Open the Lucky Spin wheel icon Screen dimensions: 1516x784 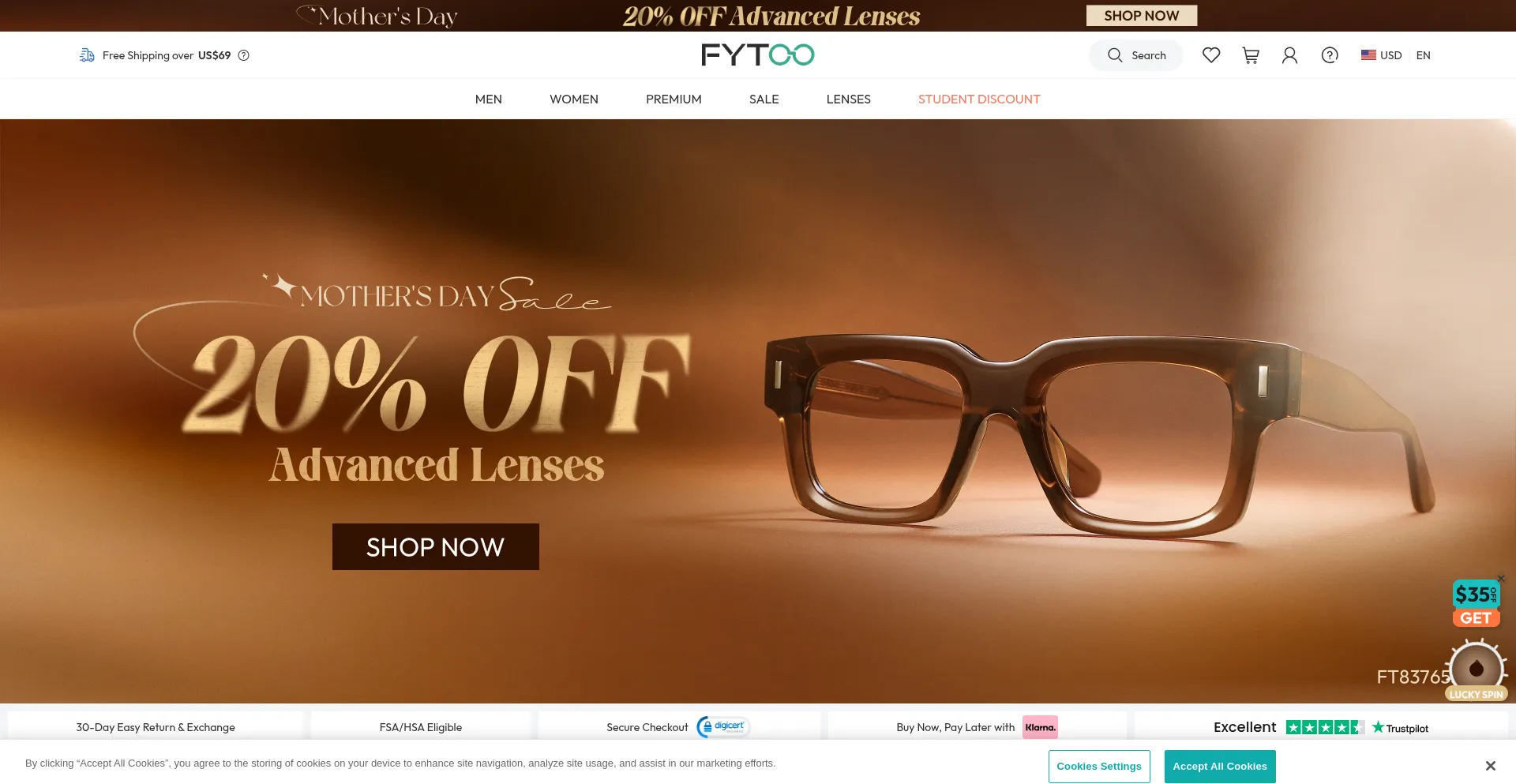pos(1477,670)
